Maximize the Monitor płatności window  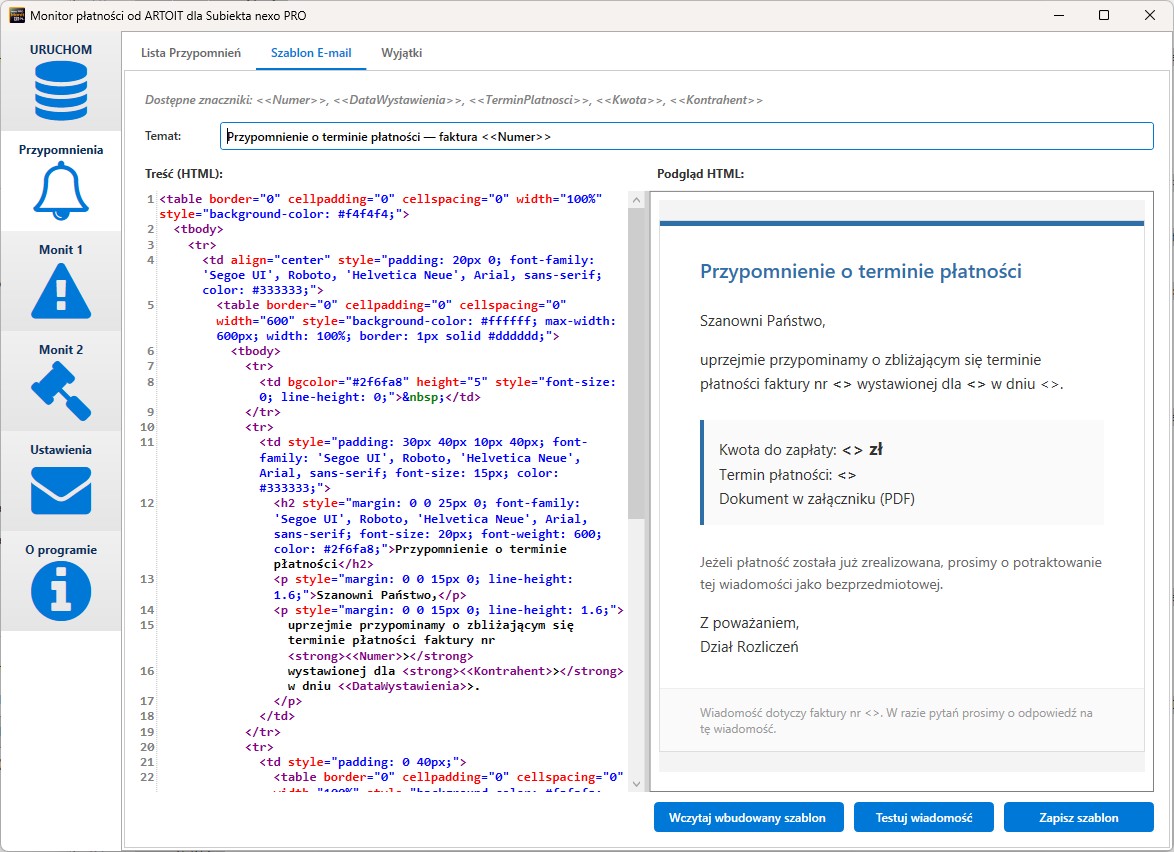pyautogui.click(x=1104, y=15)
